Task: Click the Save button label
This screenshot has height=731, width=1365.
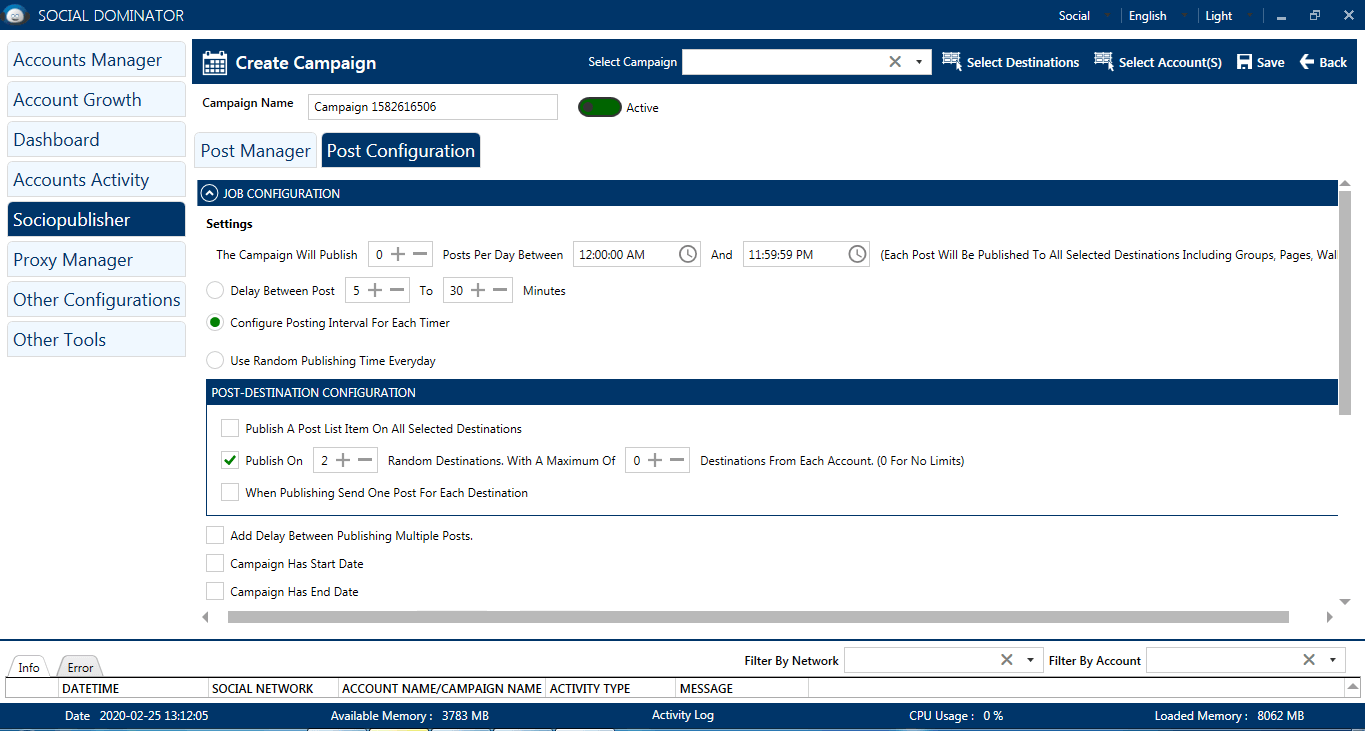Action: (1271, 62)
